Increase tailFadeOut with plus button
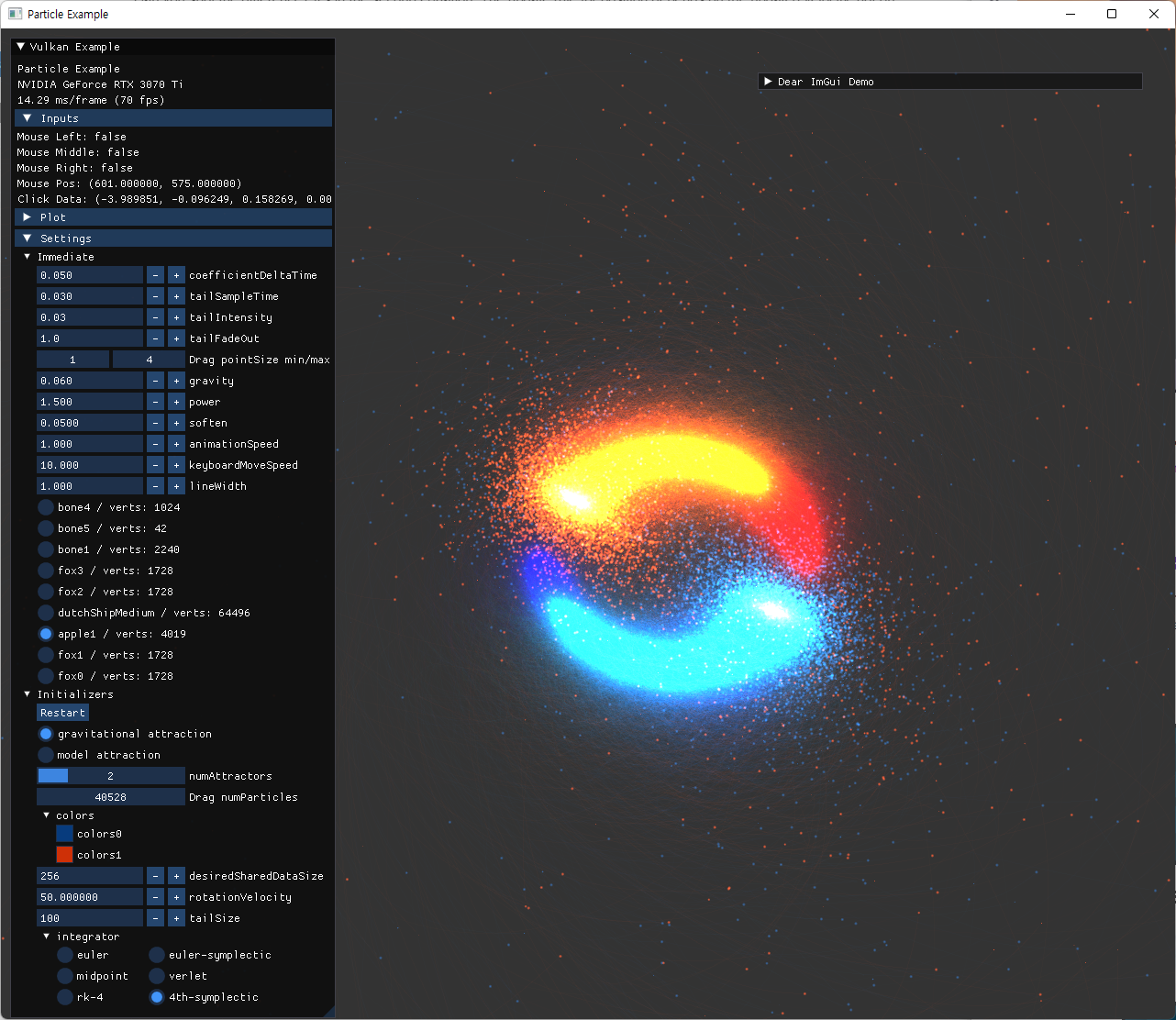 coord(176,338)
